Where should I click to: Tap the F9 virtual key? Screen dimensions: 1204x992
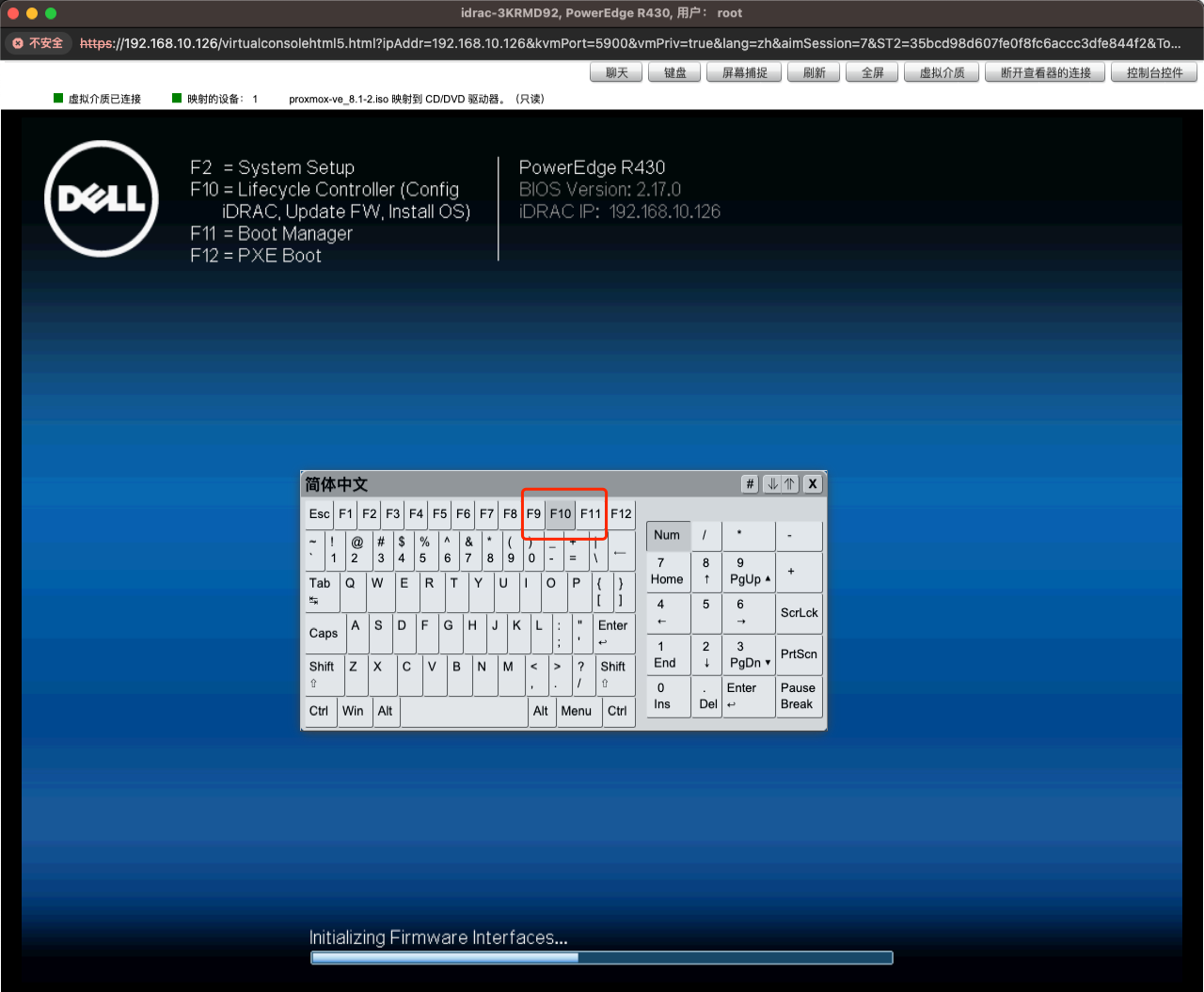533,513
